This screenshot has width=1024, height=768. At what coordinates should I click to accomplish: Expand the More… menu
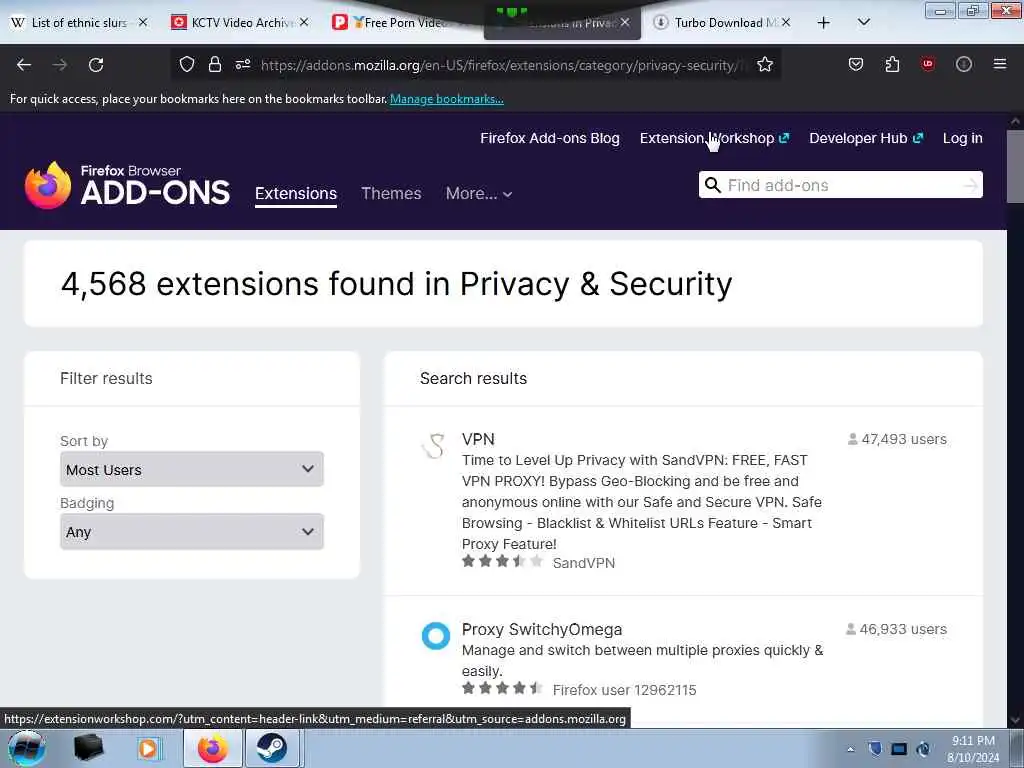coord(479,193)
